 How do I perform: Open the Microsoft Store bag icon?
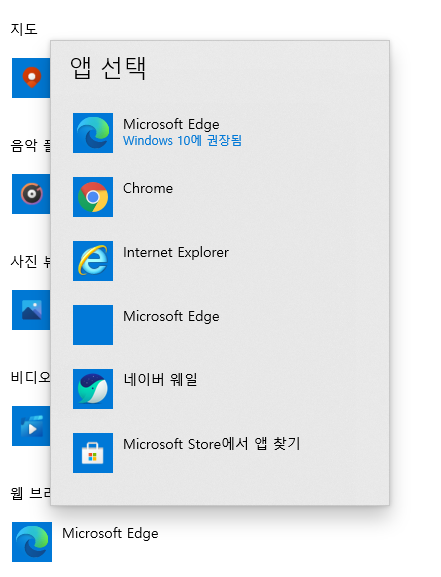(x=93, y=453)
